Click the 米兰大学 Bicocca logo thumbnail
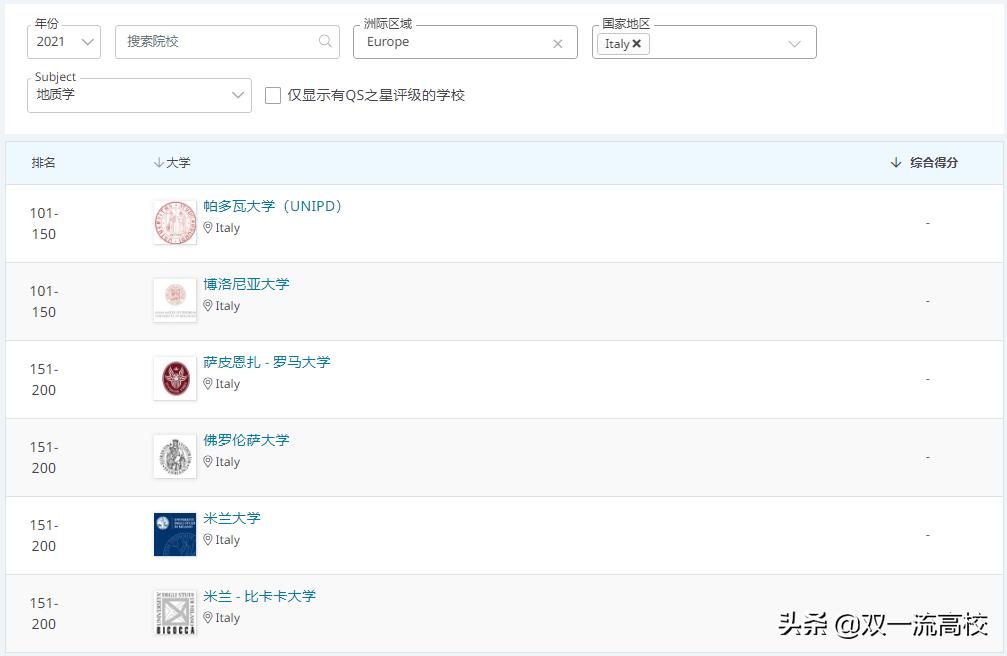The width and height of the screenshot is (1007, 656). tap(175, 612)
